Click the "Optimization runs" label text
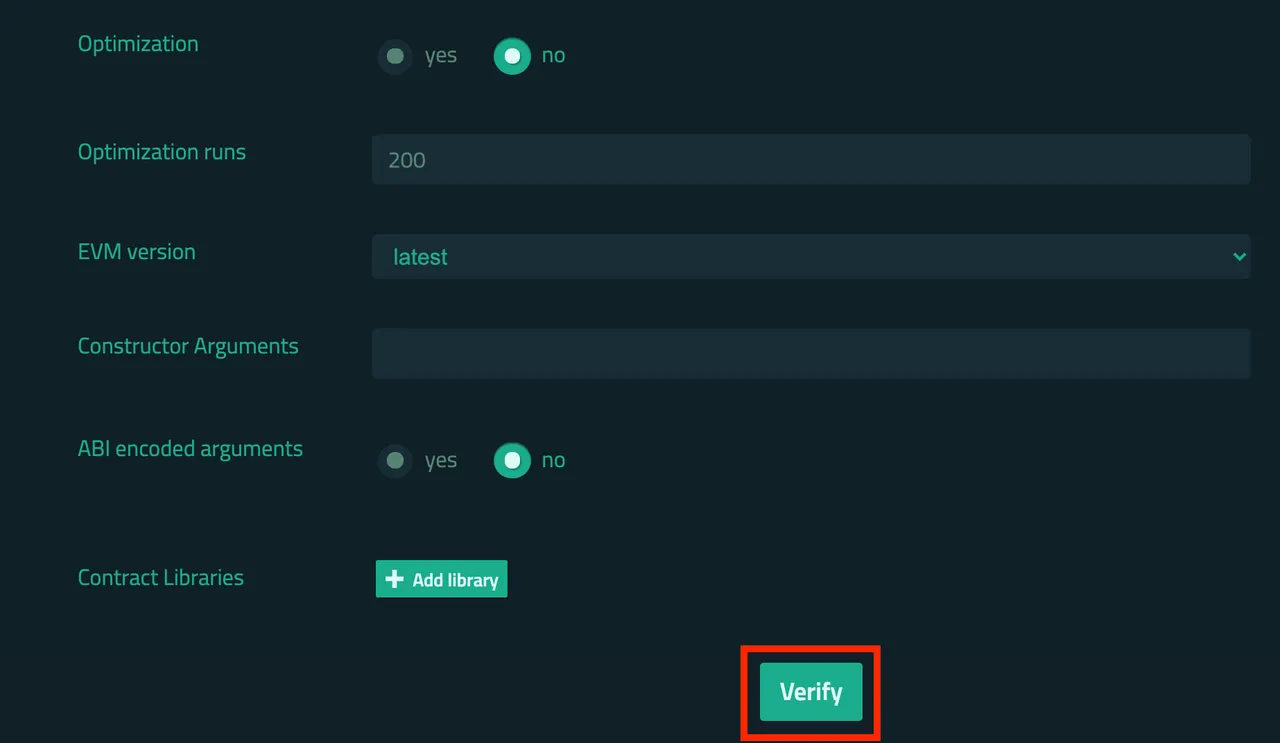This screenshot has width=1280, height=743. tap(162, 152)
